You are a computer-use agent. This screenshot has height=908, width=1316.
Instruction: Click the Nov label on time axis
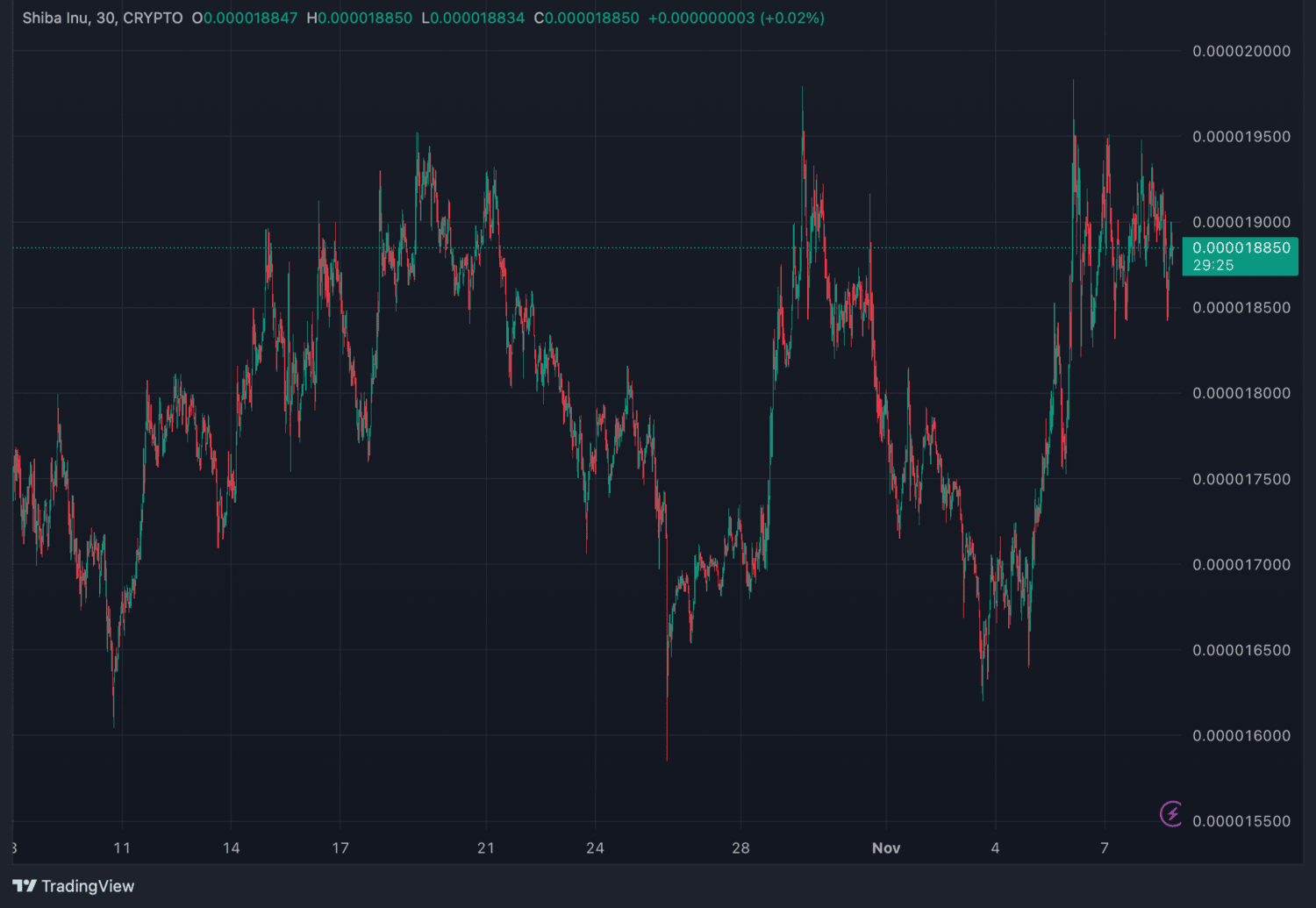pyautogui.click(x=886, y=848)
